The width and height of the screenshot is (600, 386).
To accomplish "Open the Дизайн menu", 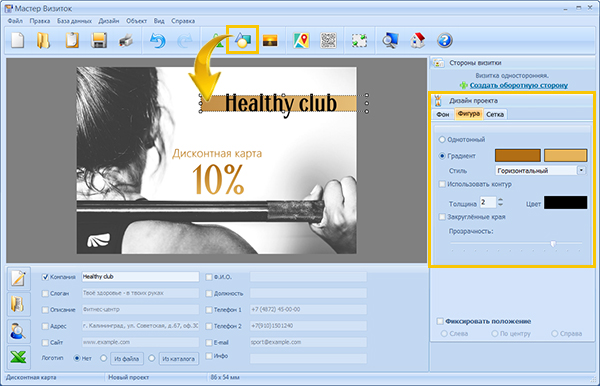I will click(109, 21).
